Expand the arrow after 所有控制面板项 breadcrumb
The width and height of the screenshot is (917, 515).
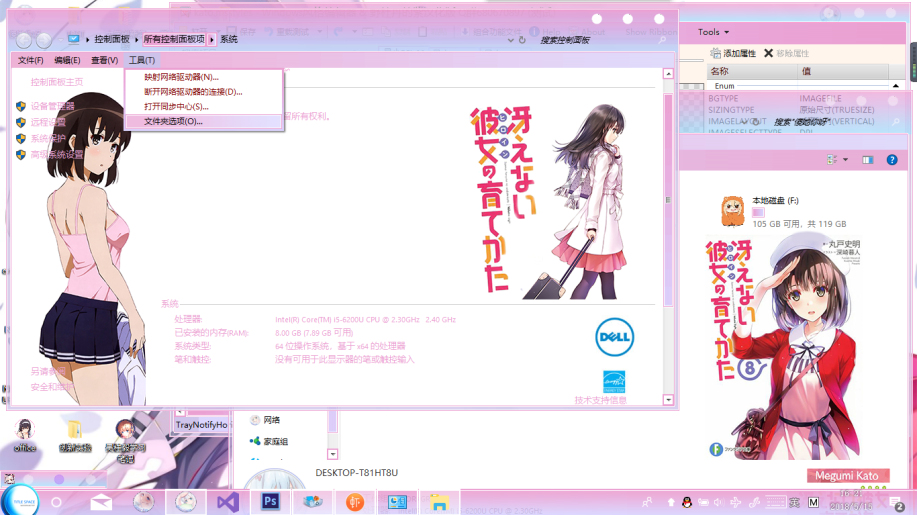[x=212, y=39]
